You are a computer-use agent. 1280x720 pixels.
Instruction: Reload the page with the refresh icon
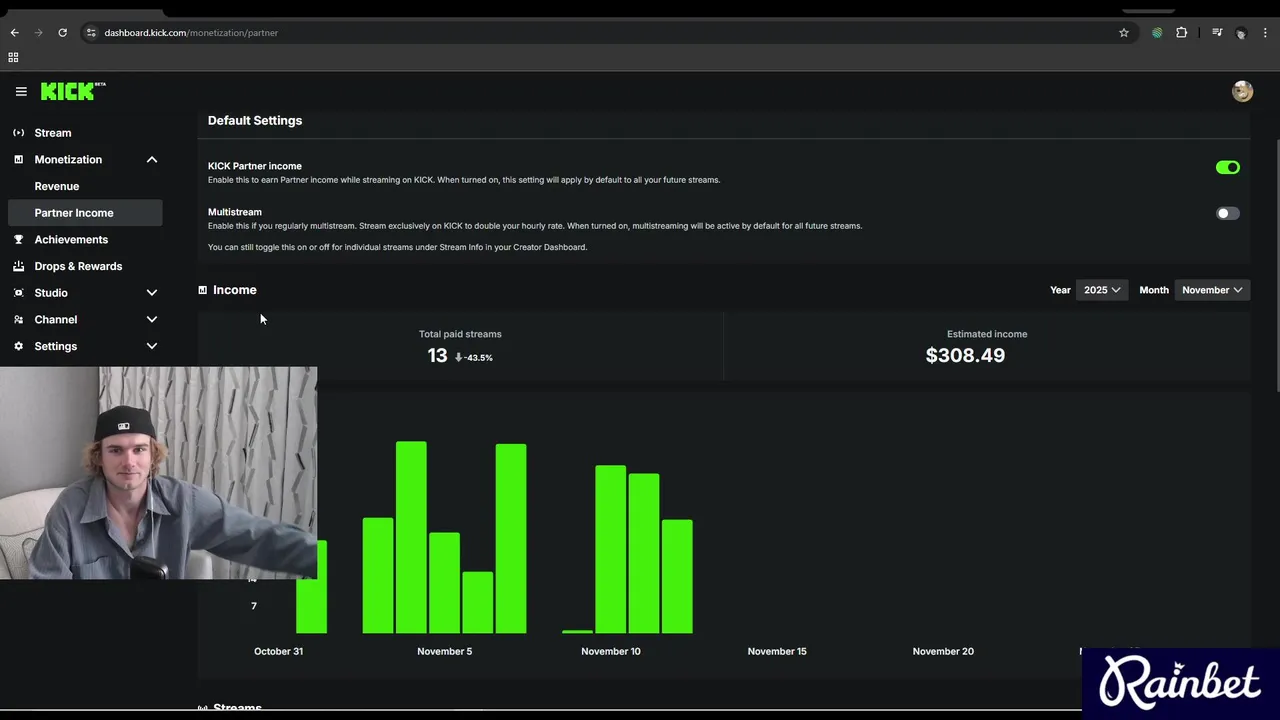click(62, 33)
